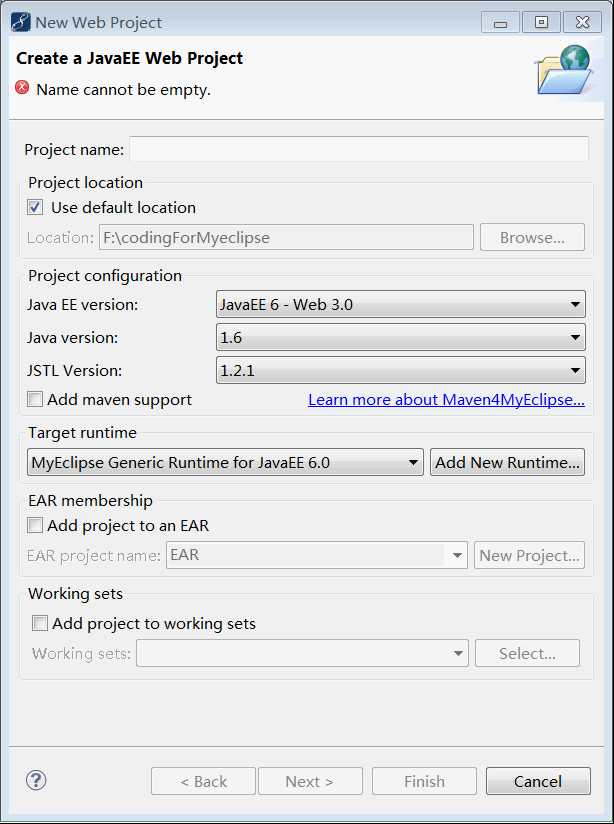
Task: Click the Location path field
Action: 286,238
